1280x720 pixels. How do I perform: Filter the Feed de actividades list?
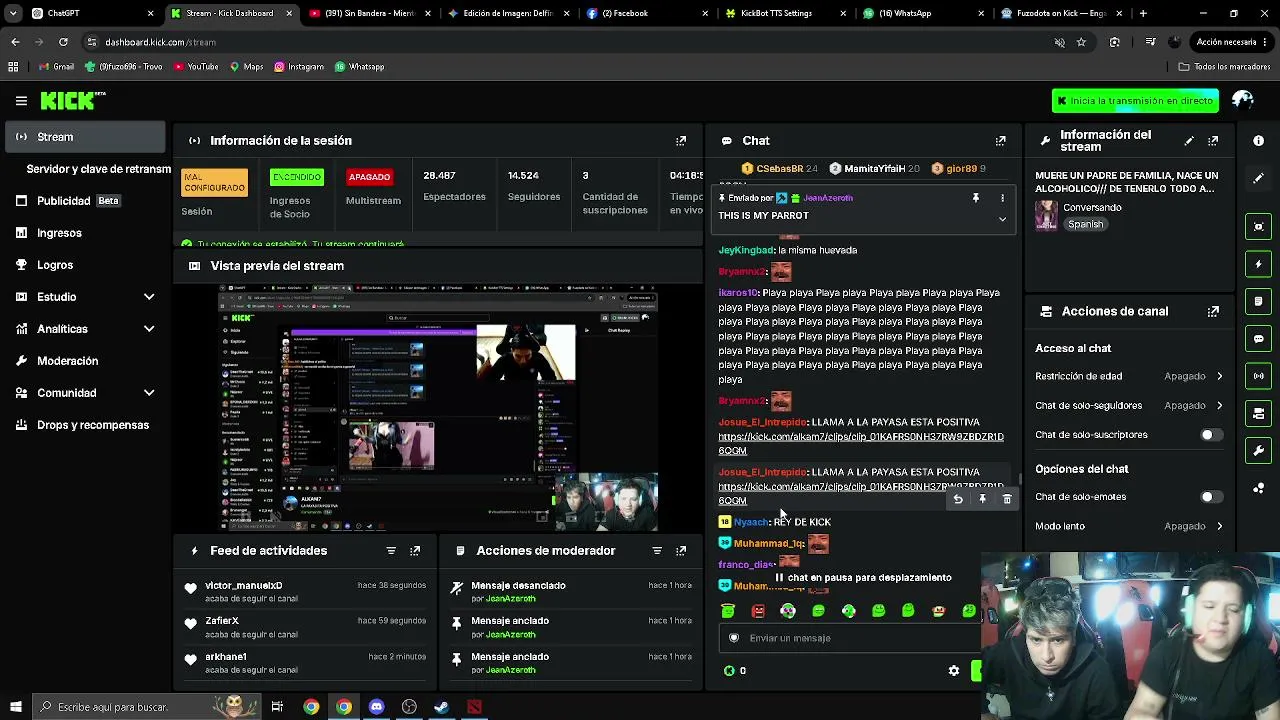[391, 551]
